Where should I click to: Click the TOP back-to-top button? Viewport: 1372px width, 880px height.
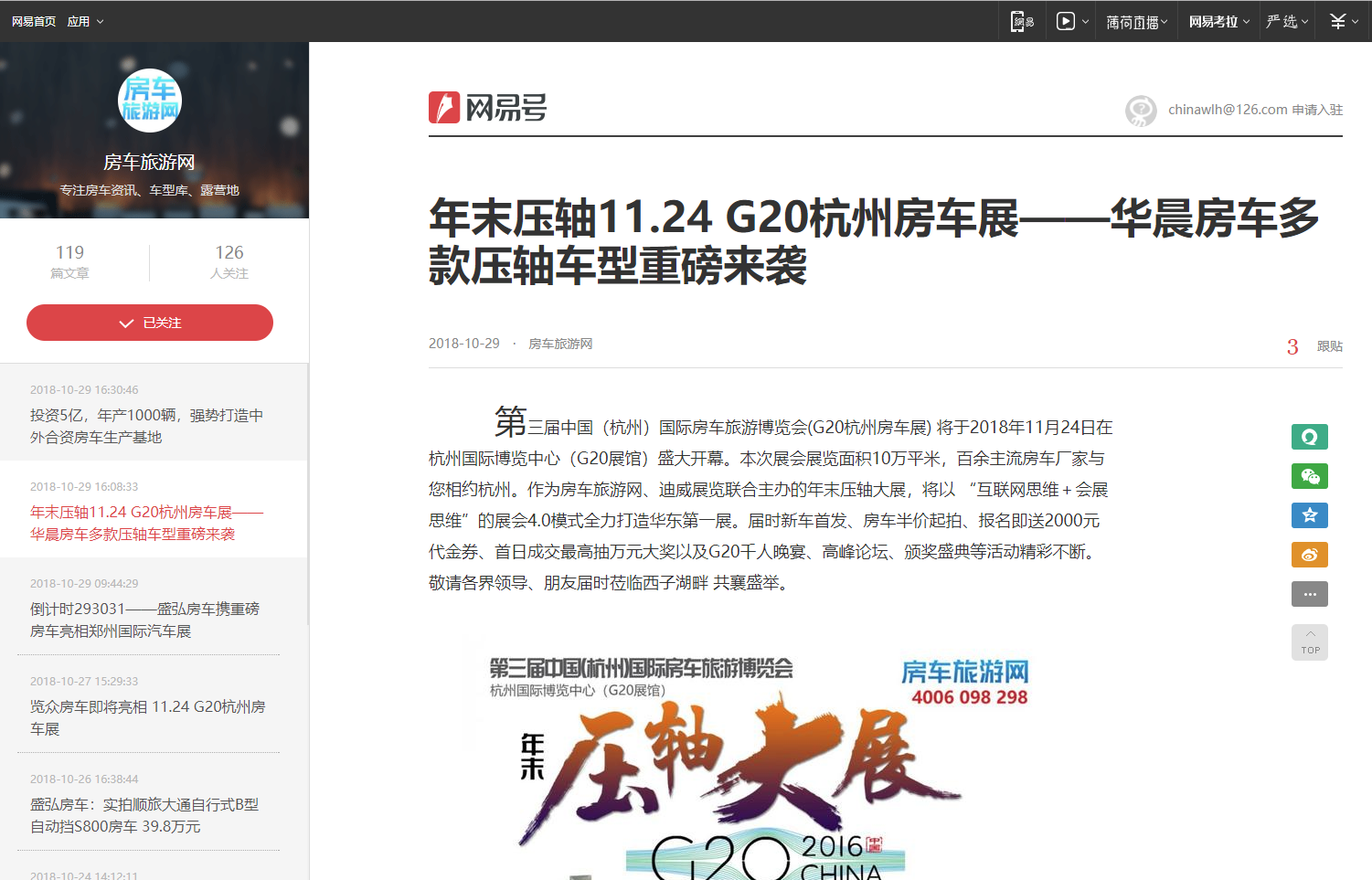(1310, 642)
